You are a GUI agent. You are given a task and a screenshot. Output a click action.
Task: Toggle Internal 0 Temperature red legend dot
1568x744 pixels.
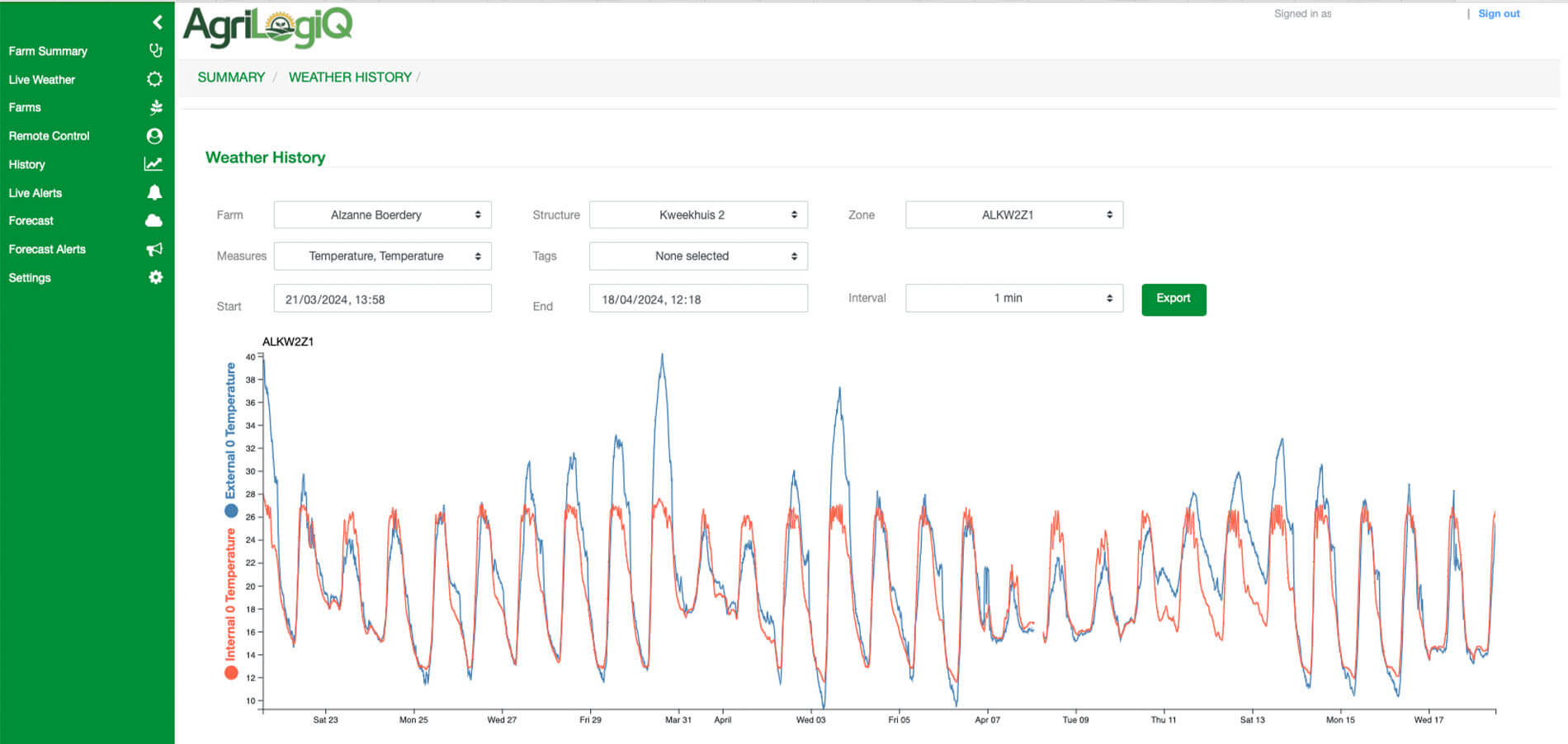[x=231, y=673]
